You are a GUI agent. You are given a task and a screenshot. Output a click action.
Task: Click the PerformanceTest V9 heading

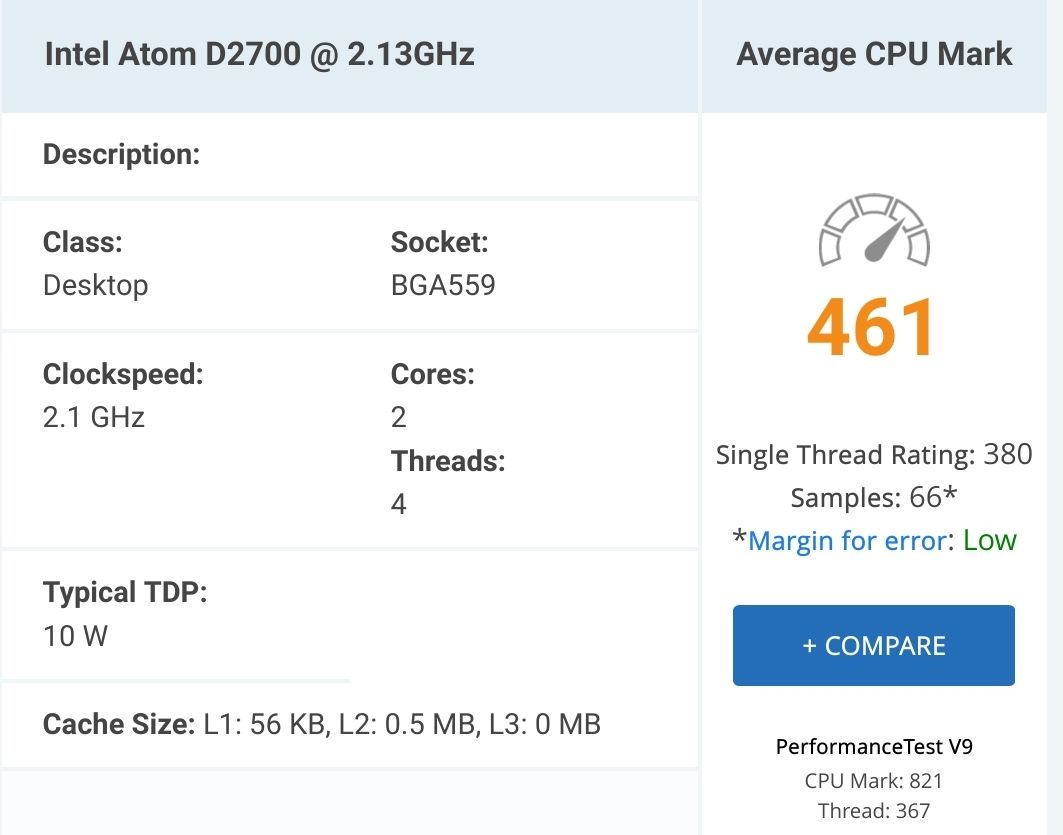[874, 747]
